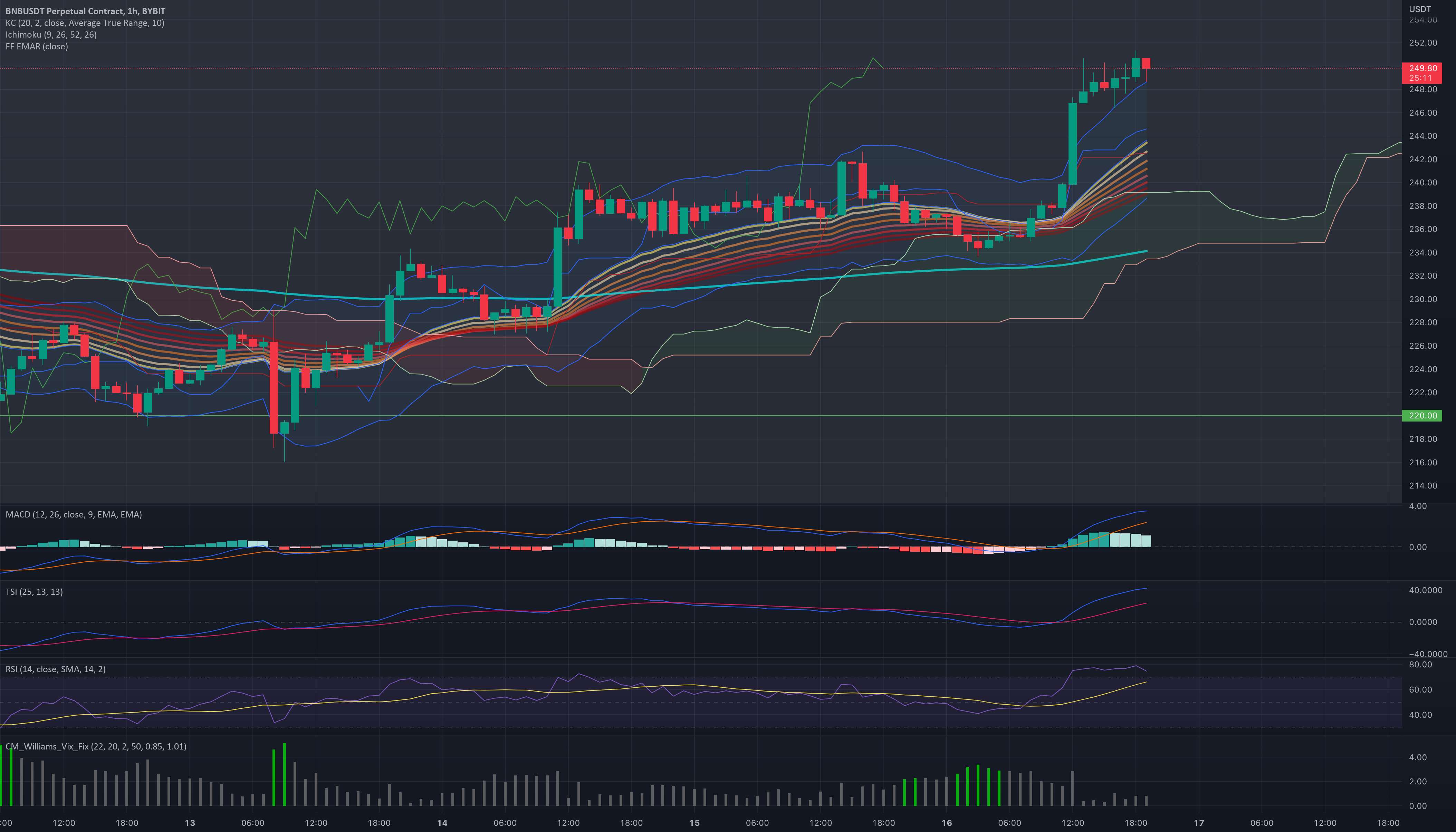
Task: Click the 246.00 price axis value
Action: (1423, 113)
